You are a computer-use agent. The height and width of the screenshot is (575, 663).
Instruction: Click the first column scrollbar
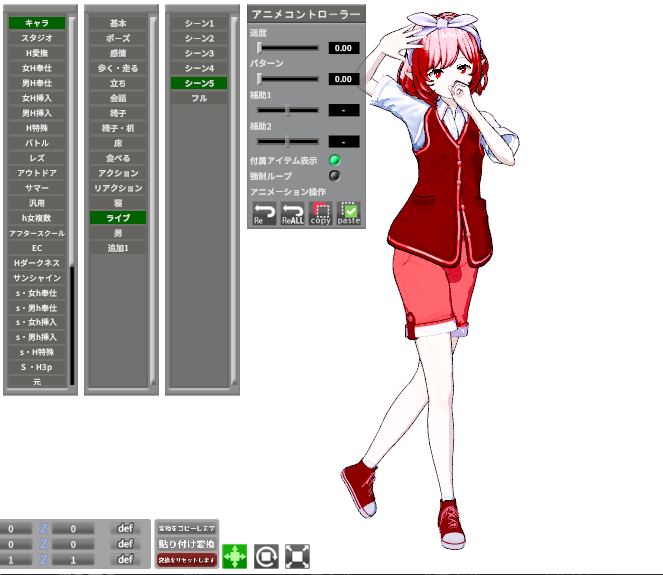pos(72,200)
